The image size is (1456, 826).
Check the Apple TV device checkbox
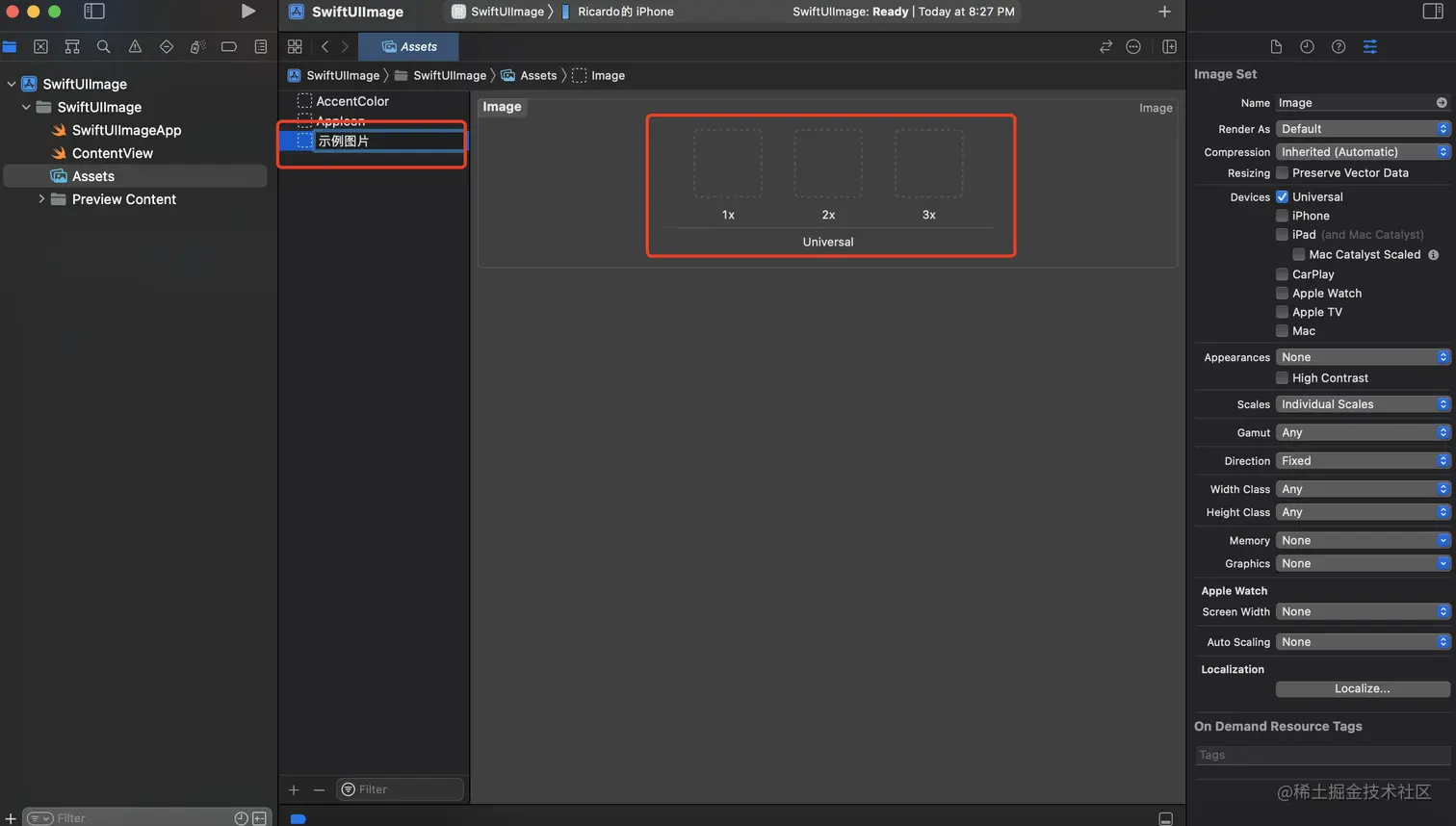(1282, 312)
